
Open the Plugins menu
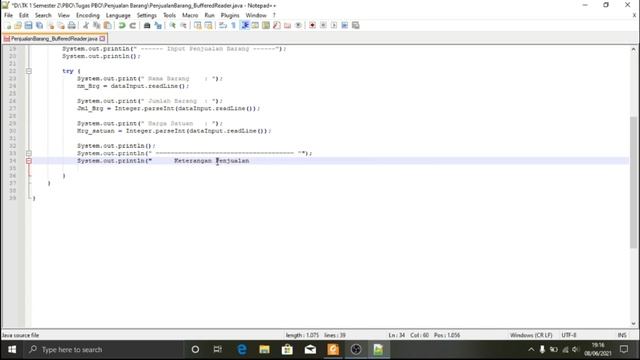click(x=230, y=15)
